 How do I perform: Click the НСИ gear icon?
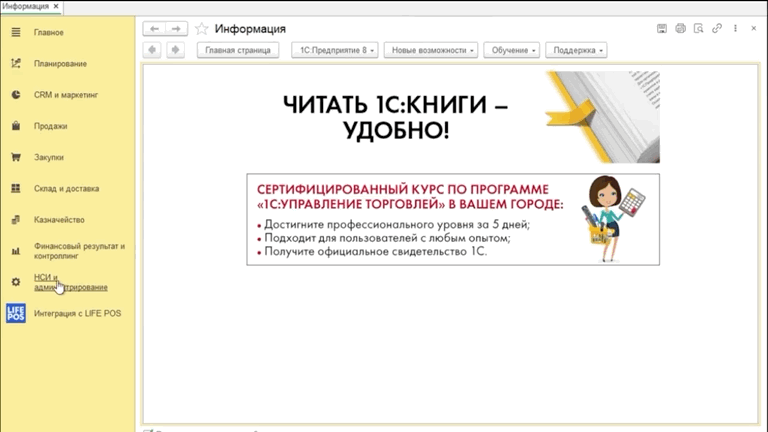(x=16, y=282)
